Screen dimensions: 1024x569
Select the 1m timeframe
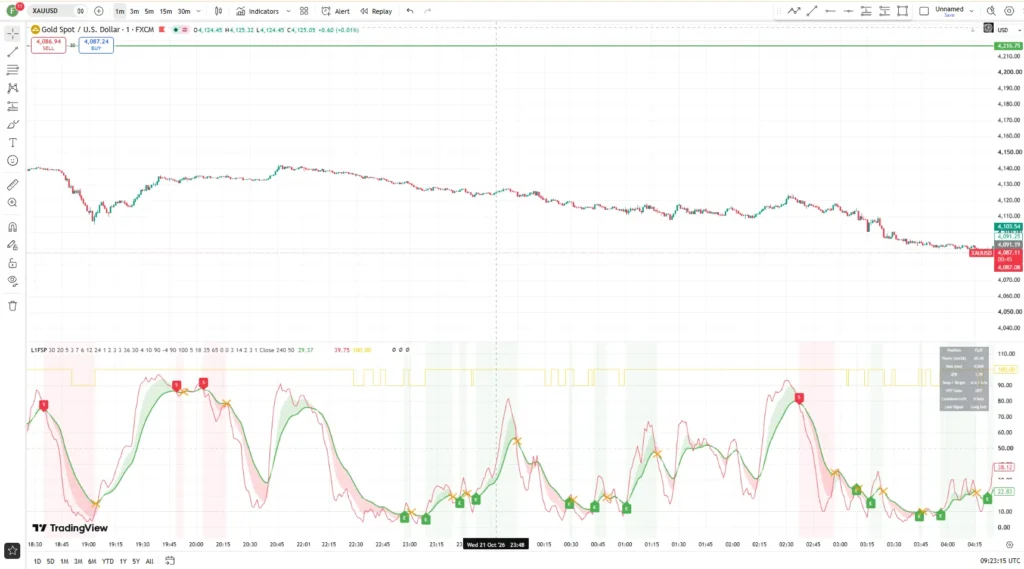[120, 11]
